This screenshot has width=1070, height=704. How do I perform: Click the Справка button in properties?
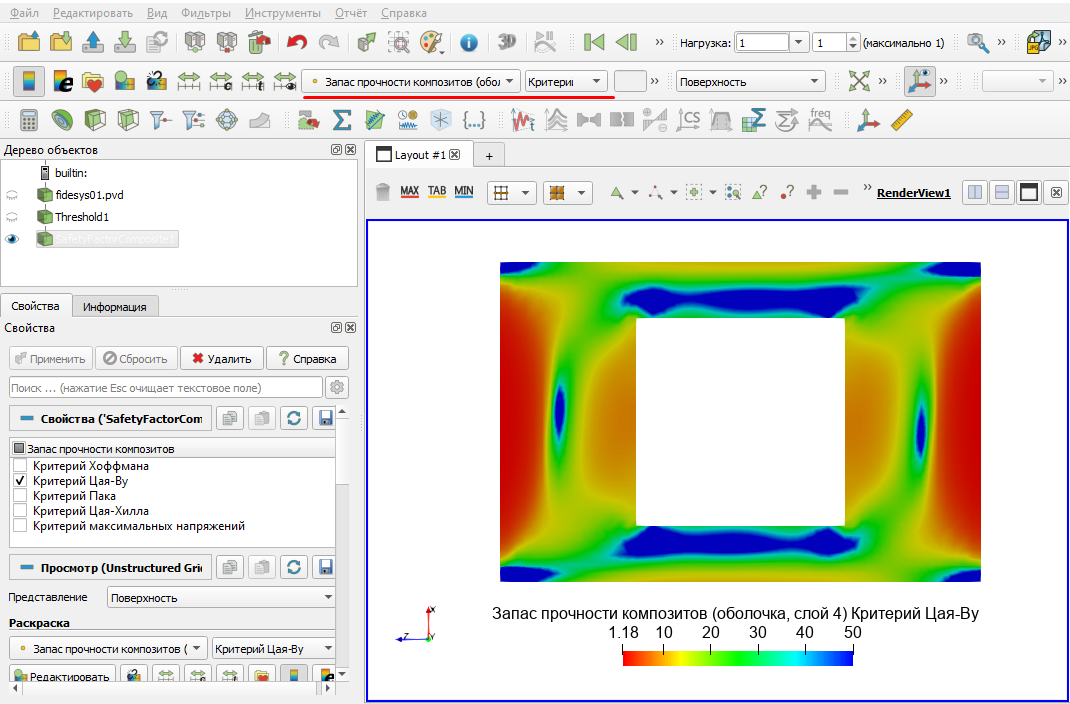point(307,358)
